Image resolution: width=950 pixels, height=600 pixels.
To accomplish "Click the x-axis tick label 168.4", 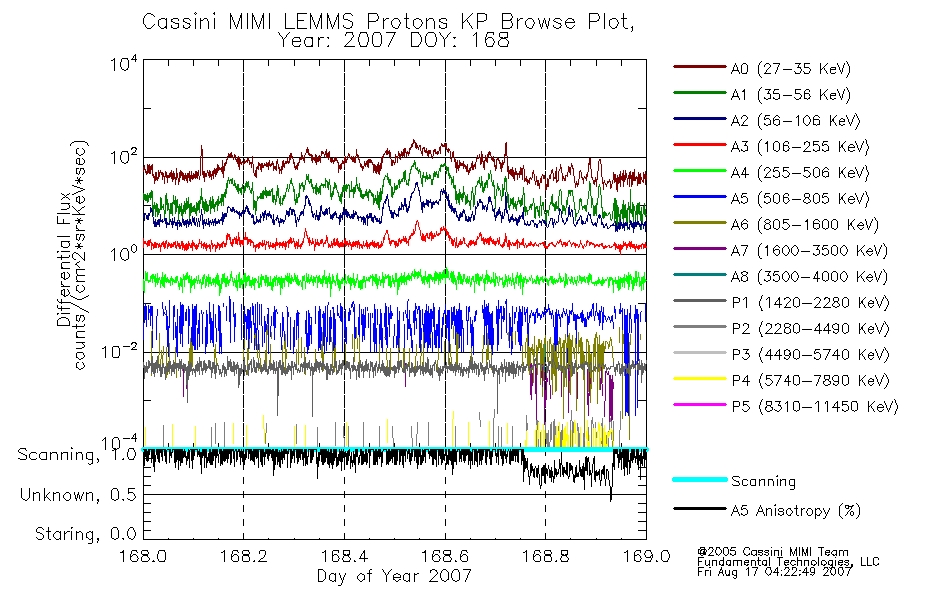I will 344,556.
